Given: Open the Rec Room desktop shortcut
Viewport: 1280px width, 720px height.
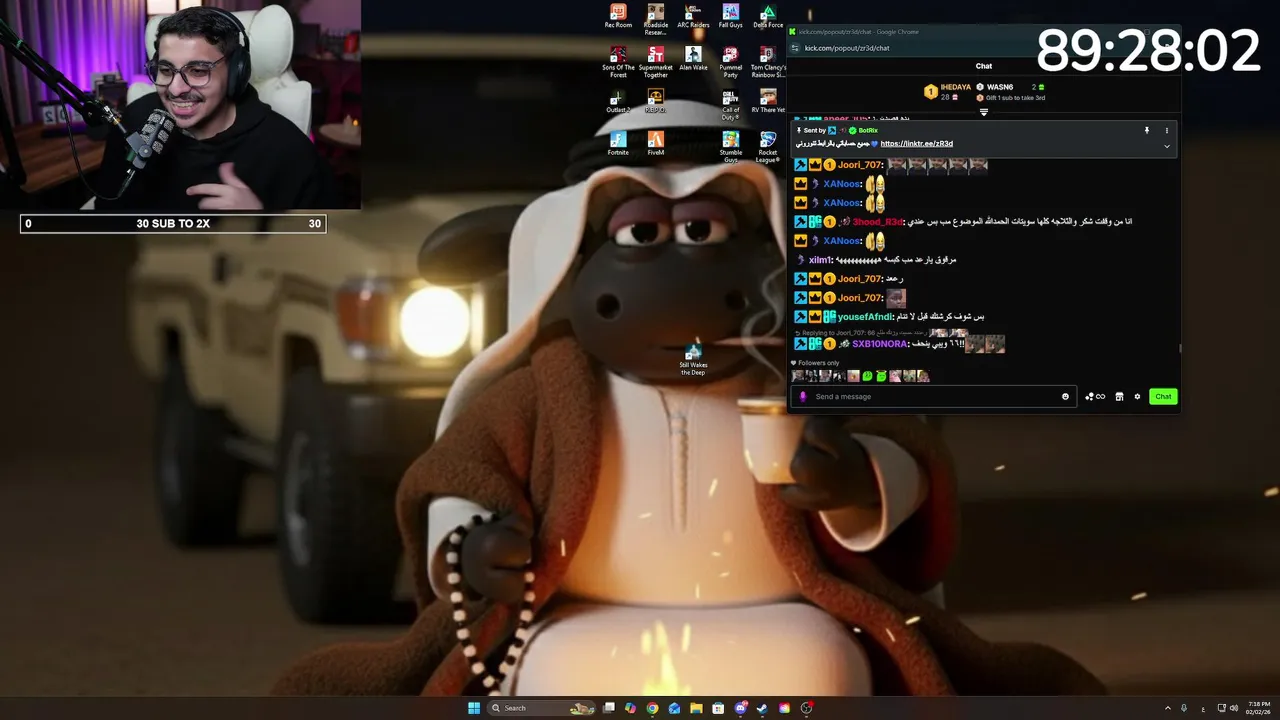Looking at the screenshot, I should click(x=618, y=16).
